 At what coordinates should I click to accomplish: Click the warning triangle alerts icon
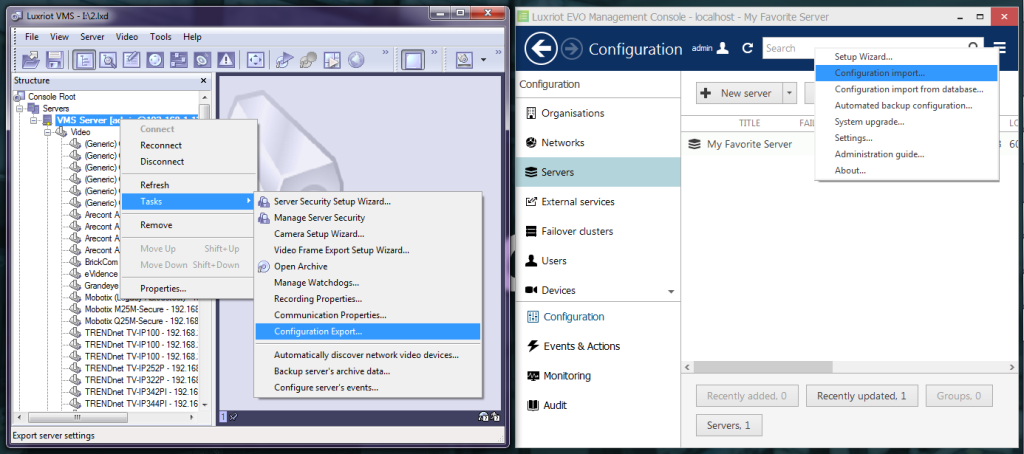click(226, 60)
